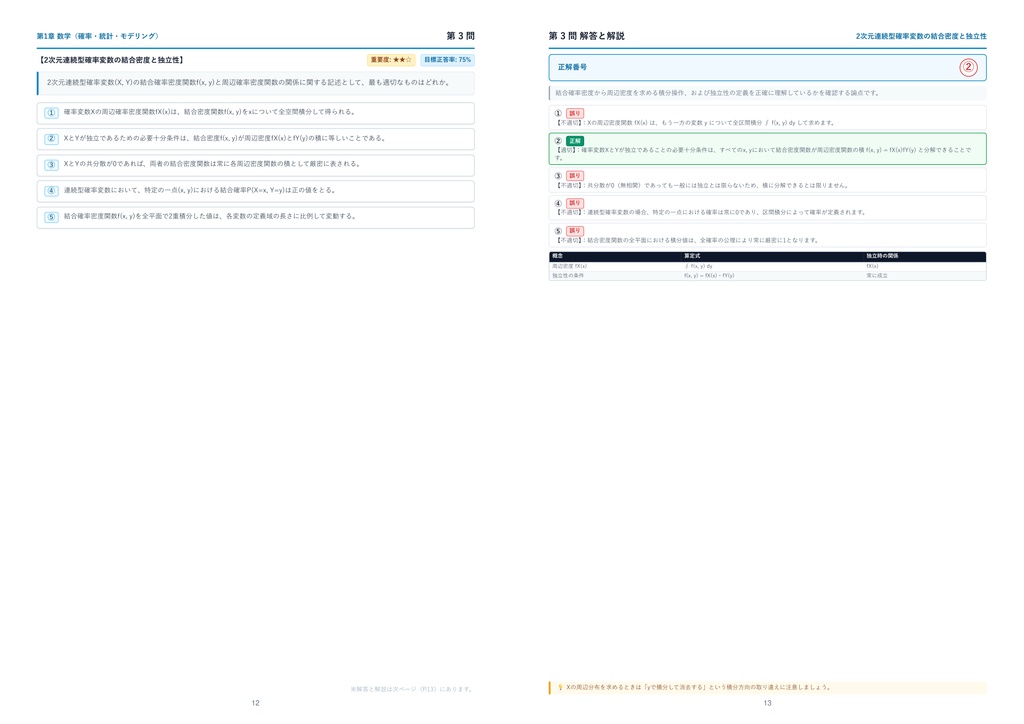Click the option text starting 確率変数Xの周辺確率密度関数
1024x724 pixels.
pos(210,112)
